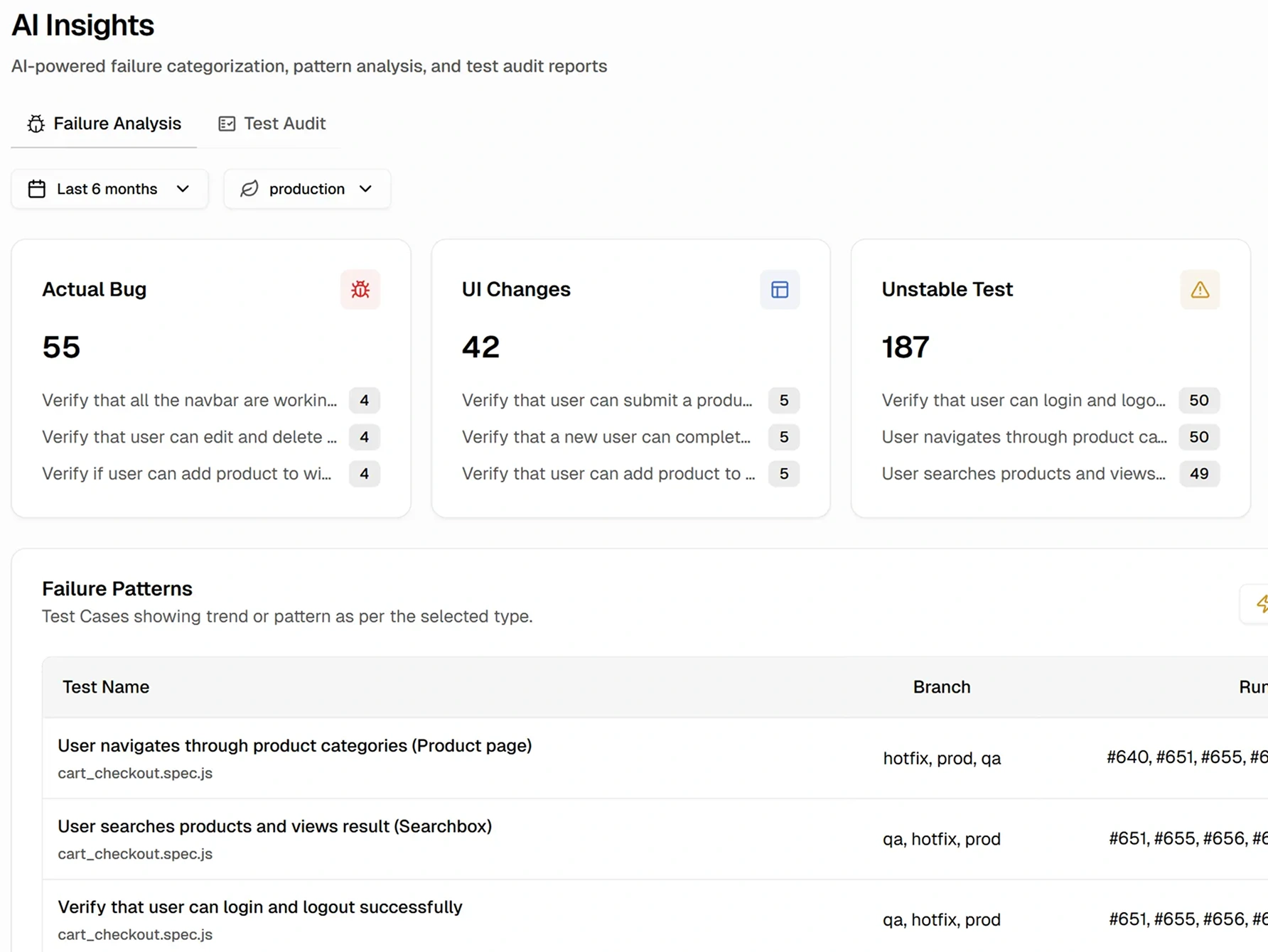Click count badge 4 beside navbar test
Screen dimensions: 1268x952
click(x=365, y=400)
